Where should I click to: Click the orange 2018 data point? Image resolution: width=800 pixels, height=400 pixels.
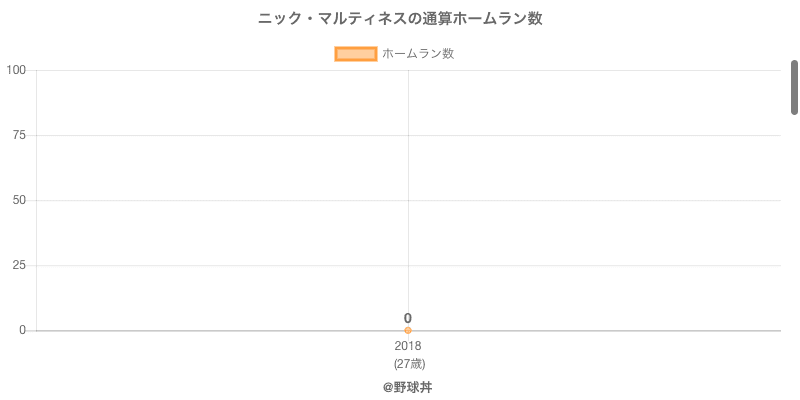click(x=408, y=330)
